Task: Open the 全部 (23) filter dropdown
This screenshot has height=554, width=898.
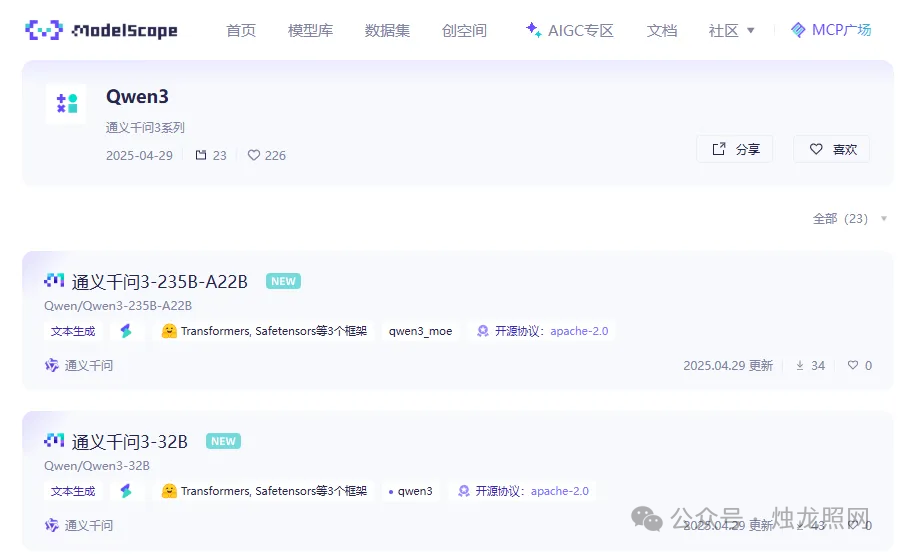Action: [850, 218]
